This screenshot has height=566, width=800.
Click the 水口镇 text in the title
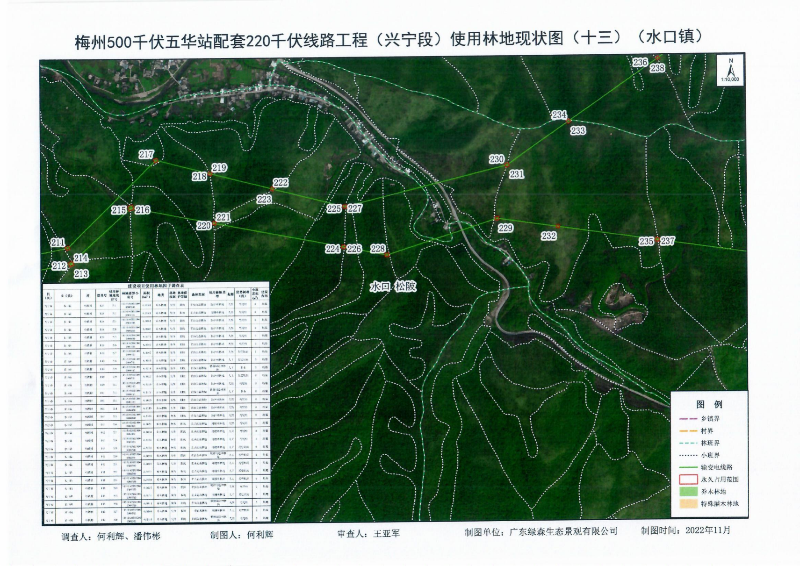pos(669,37)
